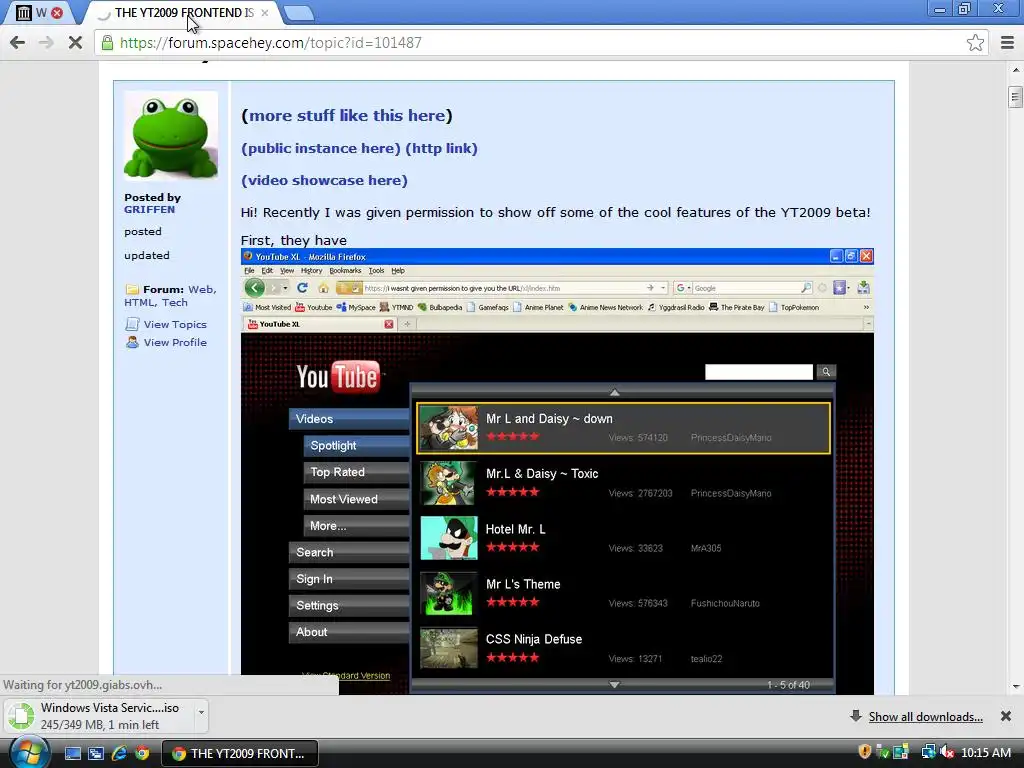
Task: Open the 'public instance here' link
Action: (321, 148)
